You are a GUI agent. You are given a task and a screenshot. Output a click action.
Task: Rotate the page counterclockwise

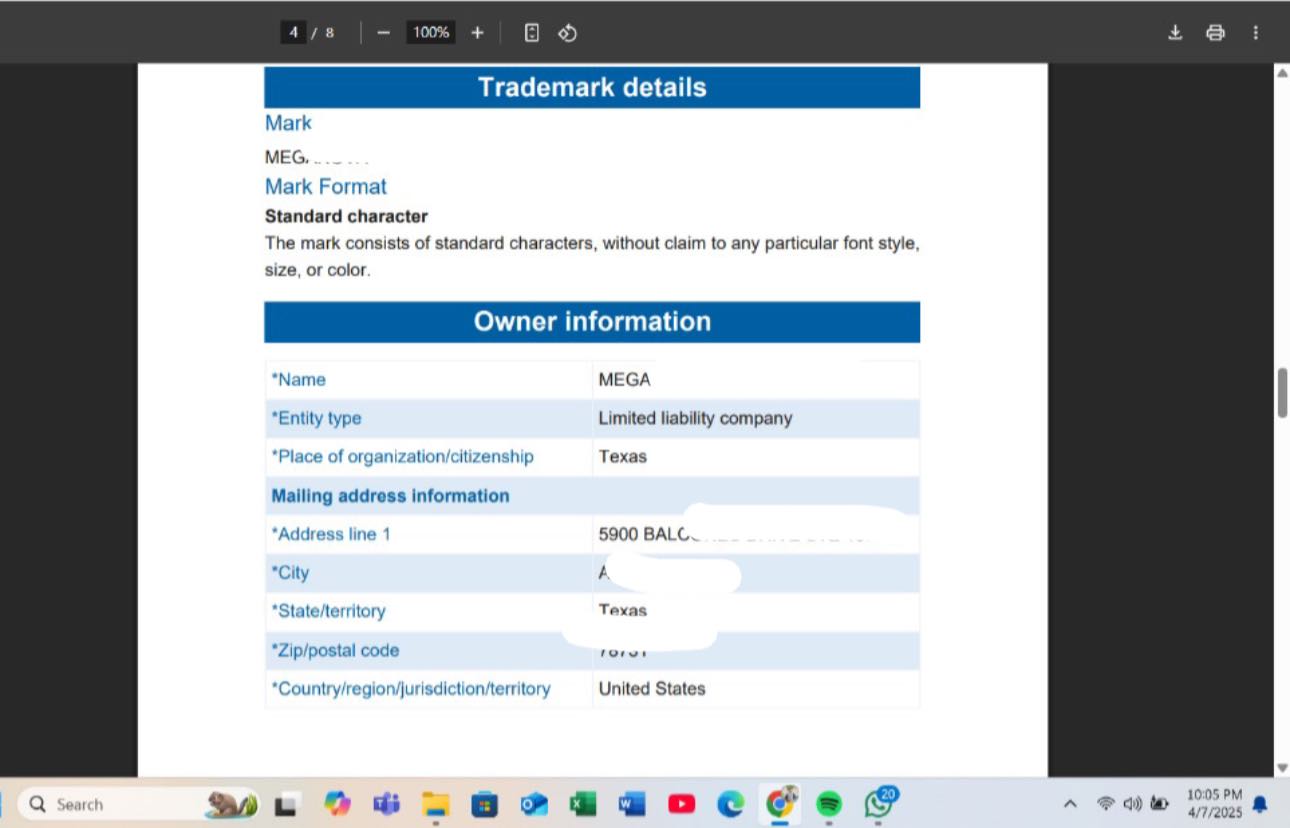click(x=567, y=33)
